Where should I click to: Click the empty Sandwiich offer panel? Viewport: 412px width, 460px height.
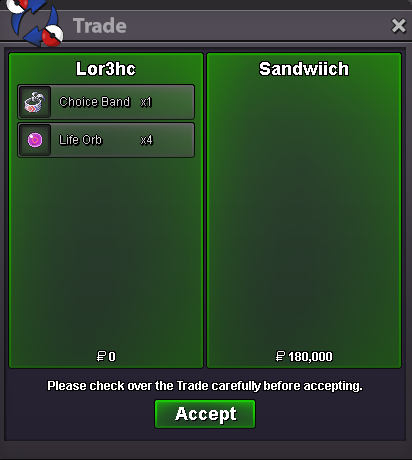(x=304, y=213)
